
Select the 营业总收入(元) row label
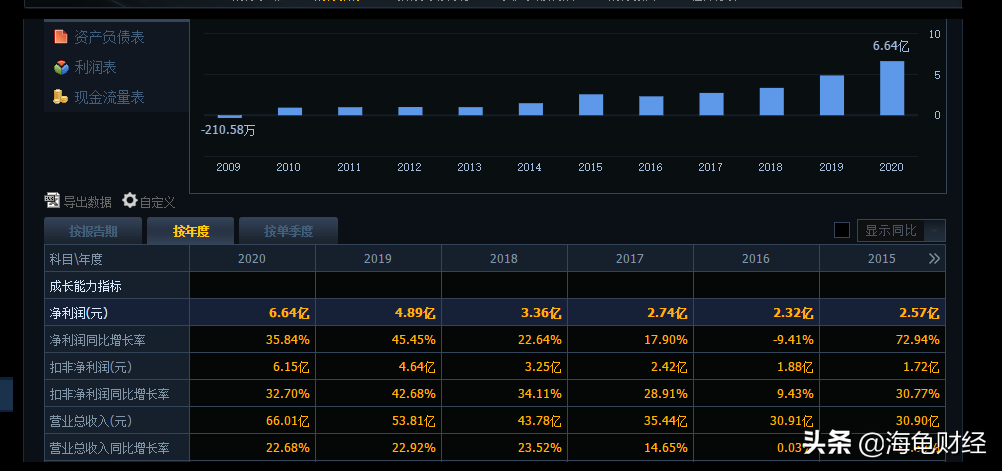click(116, 421)
